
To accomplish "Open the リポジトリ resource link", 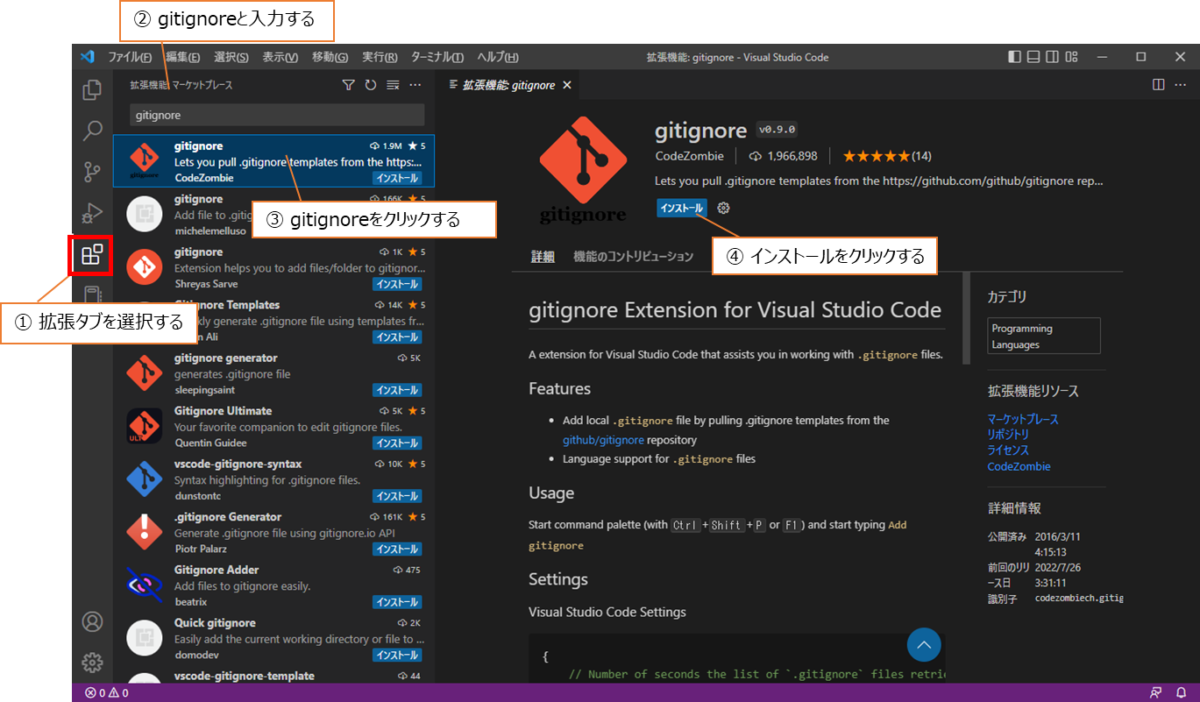I will coord(1007,435).
